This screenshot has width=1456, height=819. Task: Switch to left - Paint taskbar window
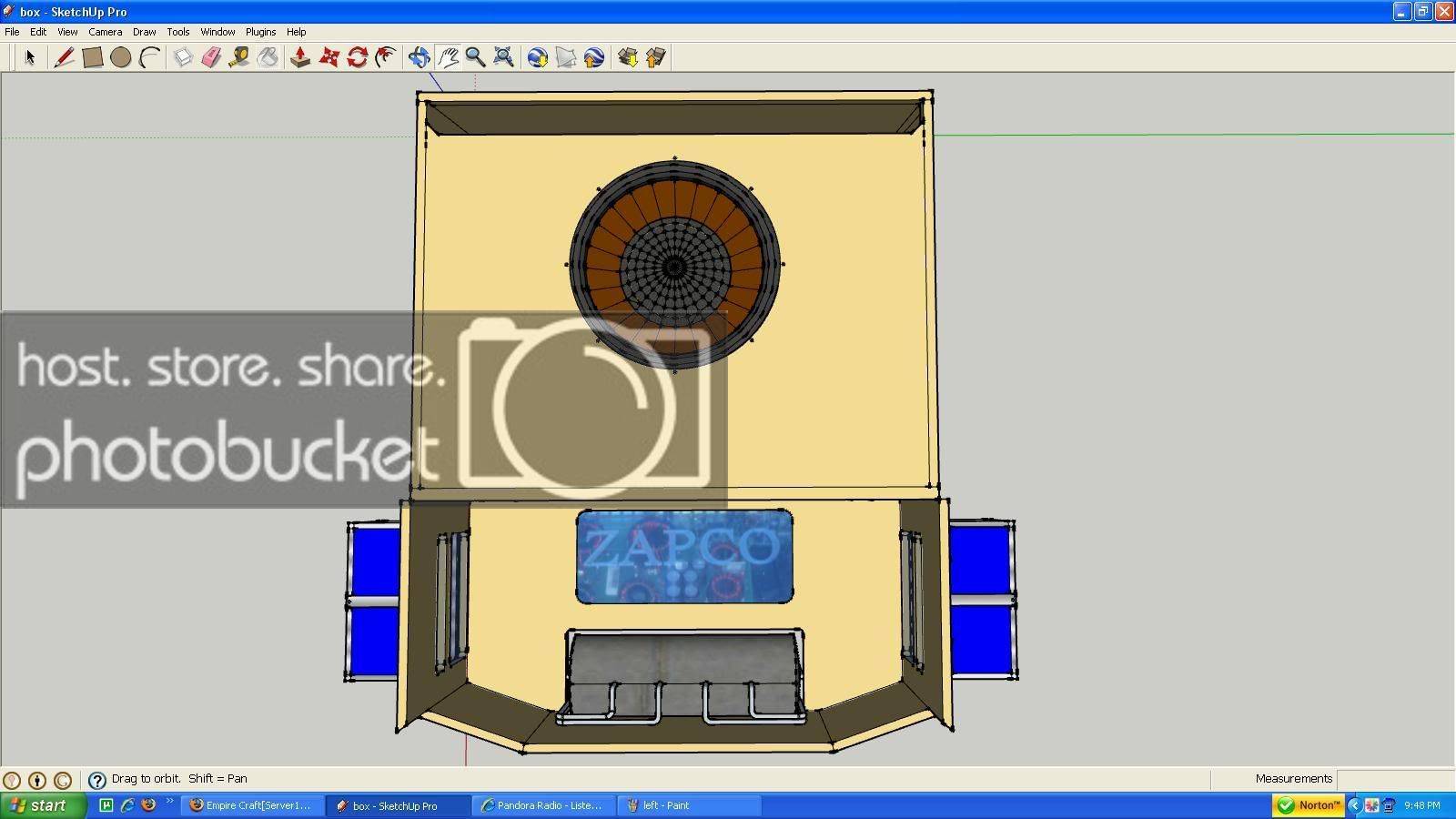[690, 805]
